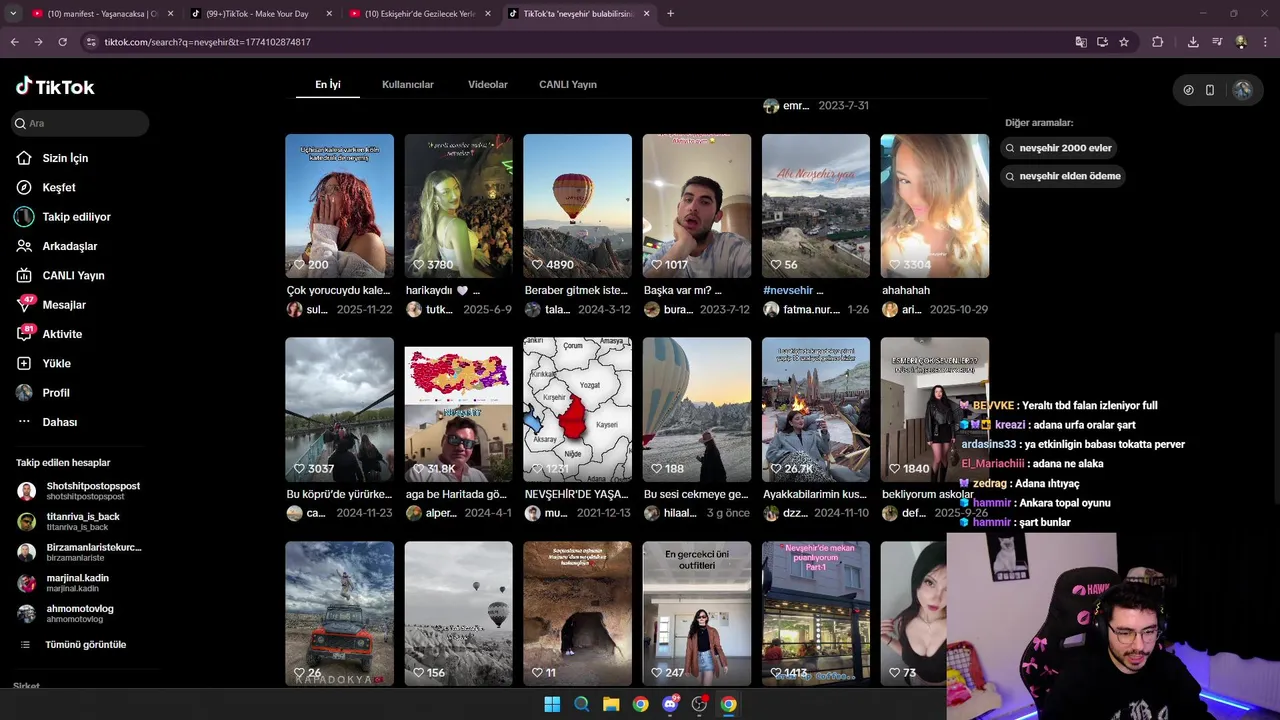This screenshot has width=1280, height=720.
Task: Open browser extensions puzzle icon
Action: point(1157,42)
